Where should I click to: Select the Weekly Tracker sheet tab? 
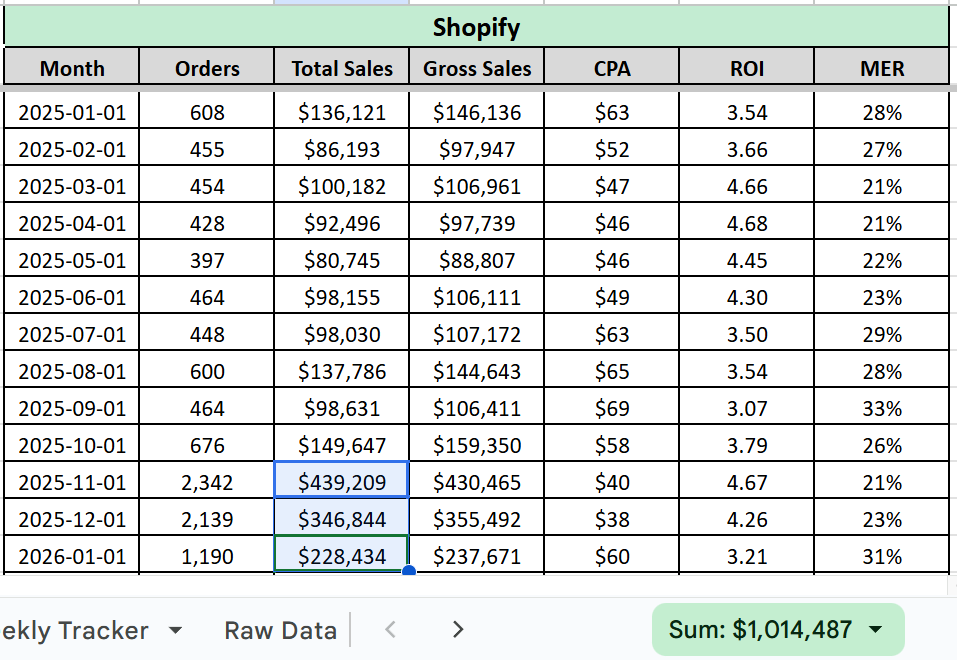pyautogui.click(x=75, y=630)
